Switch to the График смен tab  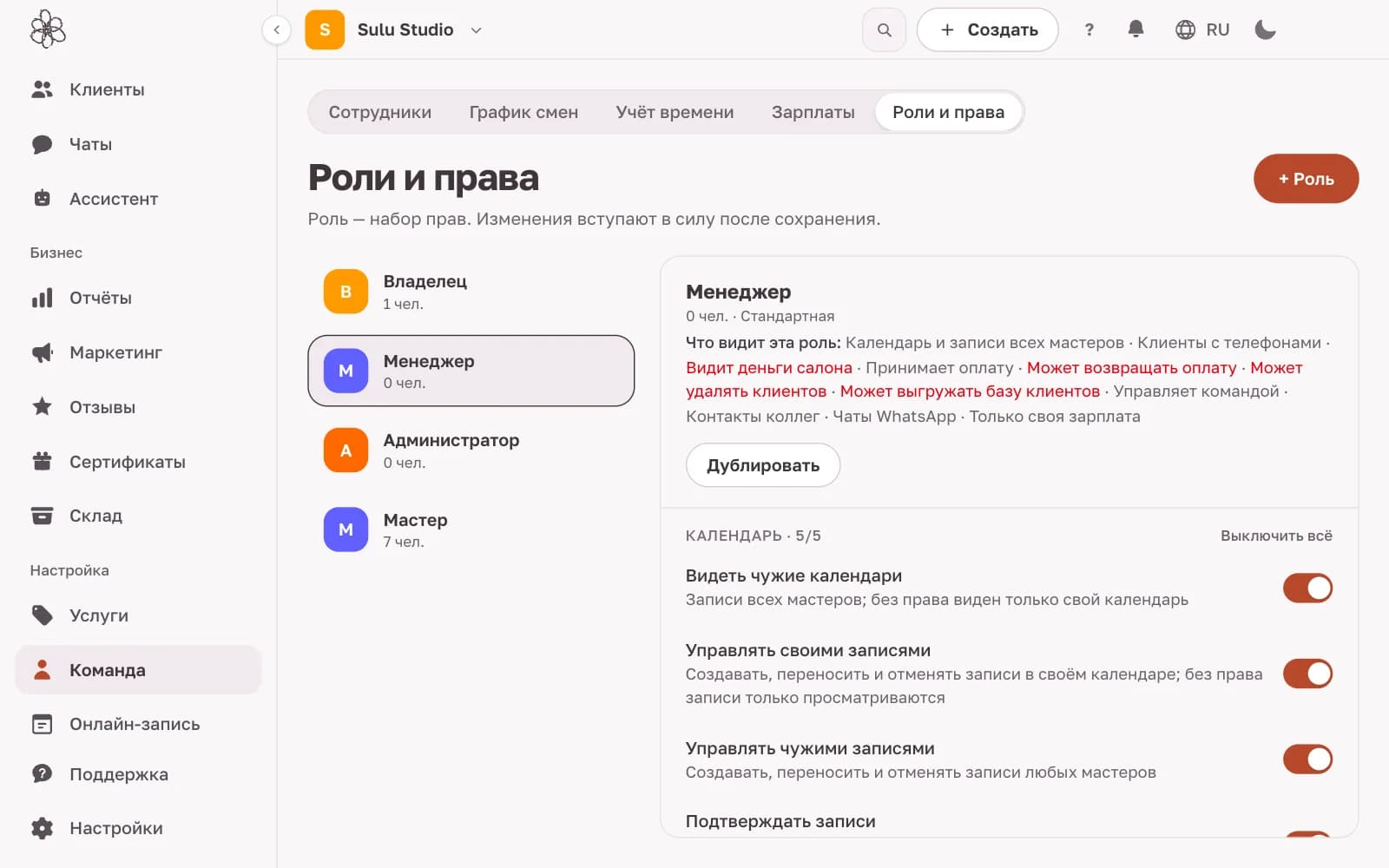coord(523,112)
